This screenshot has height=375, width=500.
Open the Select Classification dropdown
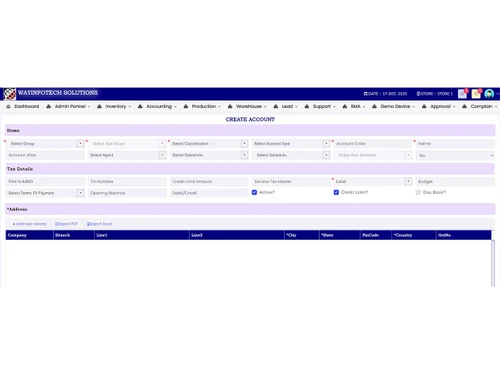click(209, 144)
